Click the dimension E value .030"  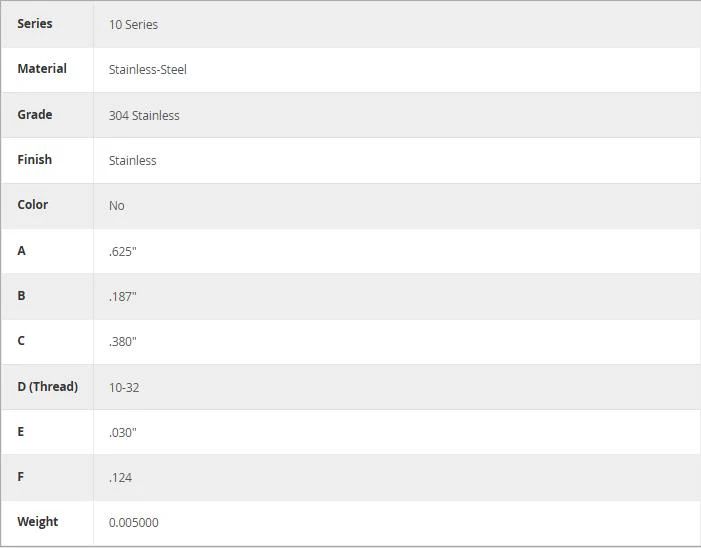pyautogui.click(x=122, y=432)
